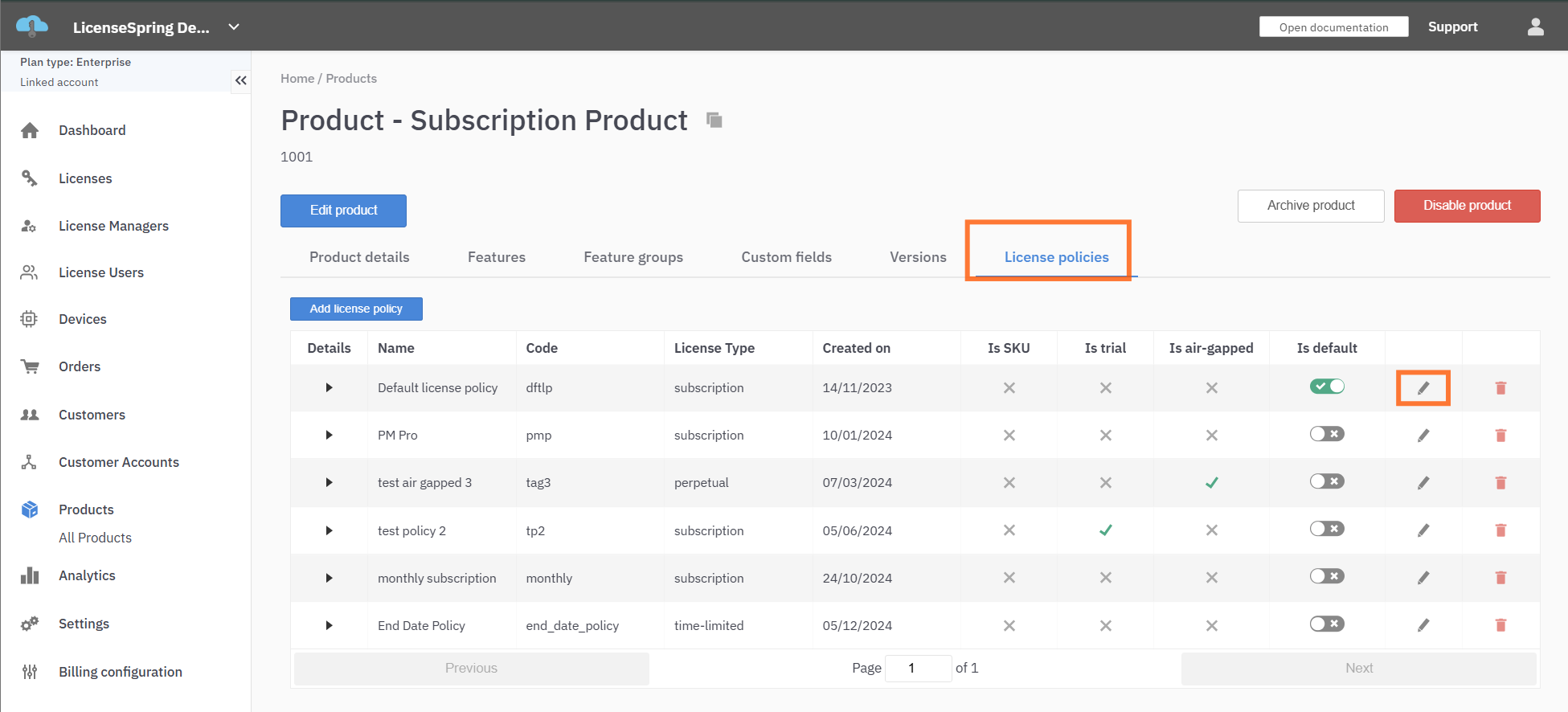Collapse the sidebar with double-chevron icon

240,80
